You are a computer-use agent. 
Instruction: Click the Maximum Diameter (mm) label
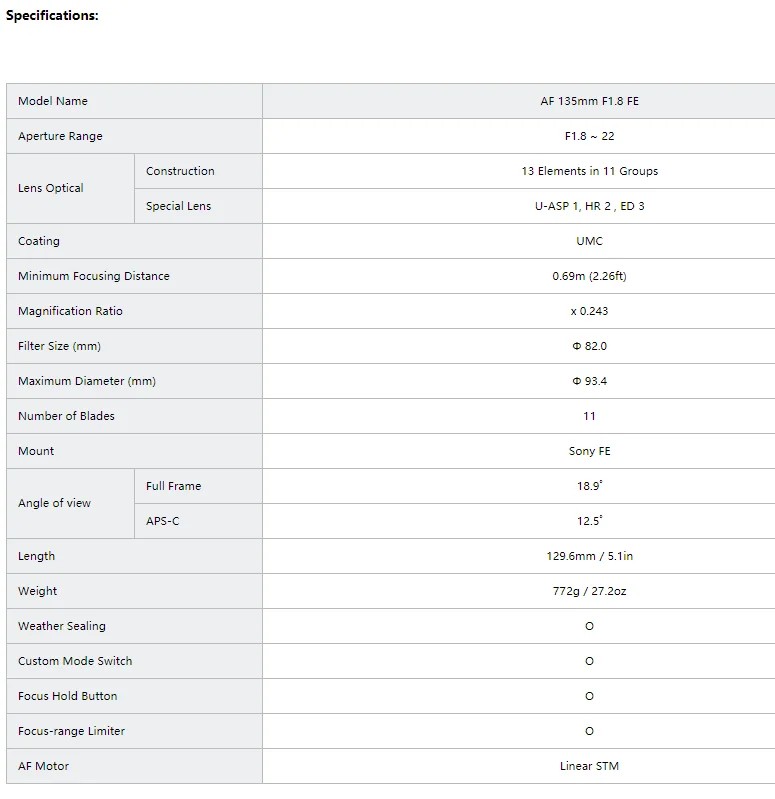[x=87, y=381]
